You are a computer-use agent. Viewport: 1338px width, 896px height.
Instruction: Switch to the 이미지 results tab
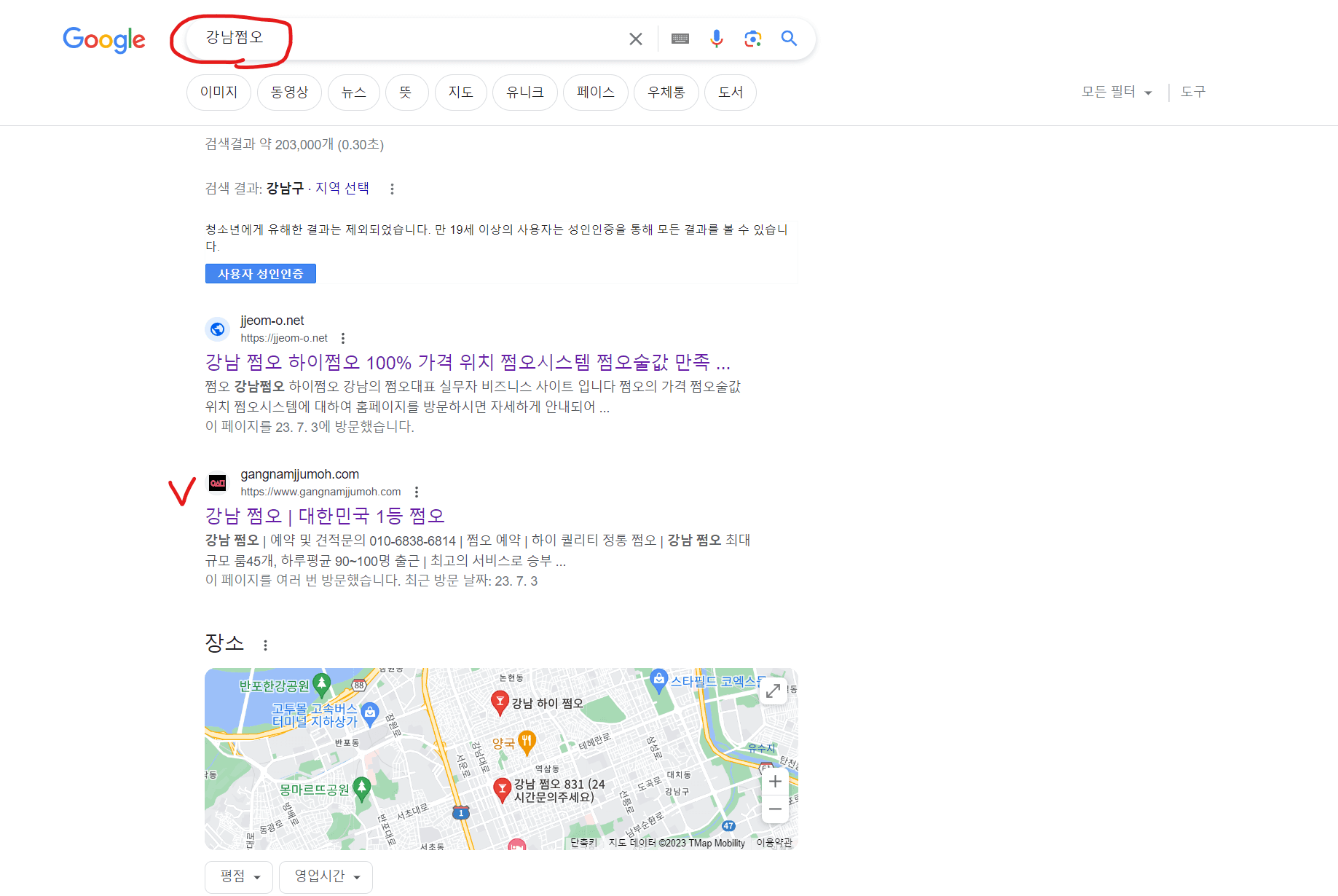(x=219, y=93)
